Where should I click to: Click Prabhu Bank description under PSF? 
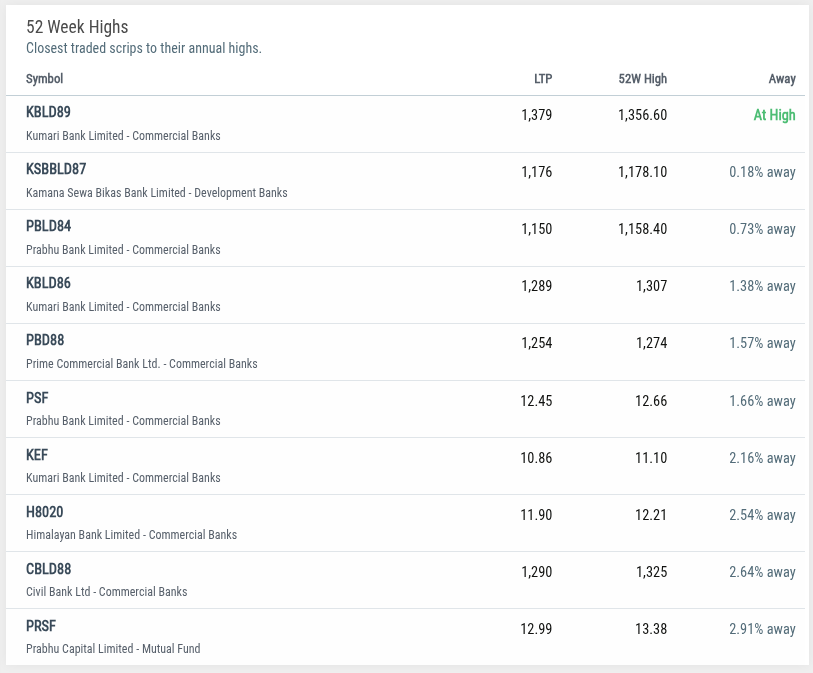pyautogui.click(x=123, y=421)
